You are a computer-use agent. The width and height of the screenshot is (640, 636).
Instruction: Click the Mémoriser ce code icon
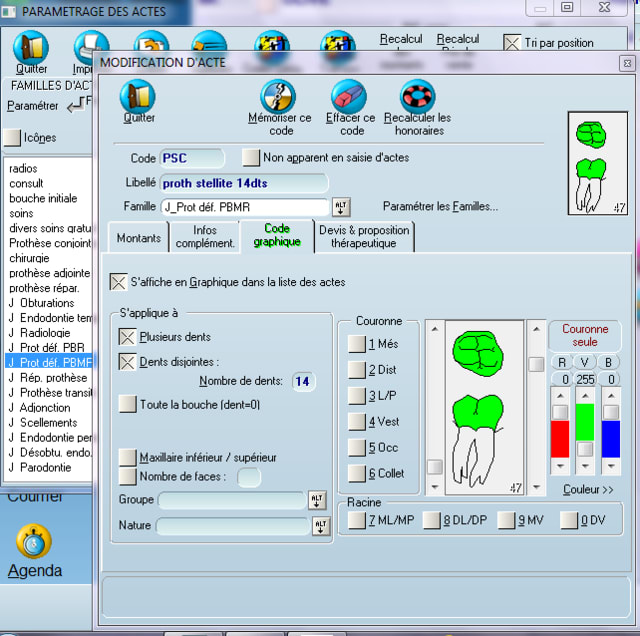[278, 96]
